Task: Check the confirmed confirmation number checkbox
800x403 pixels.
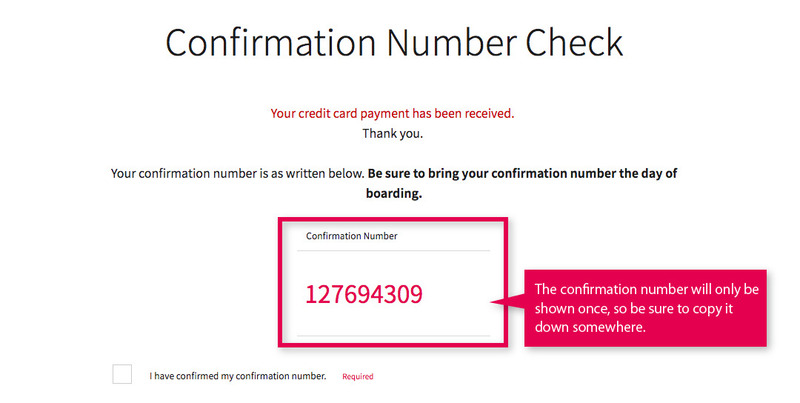Action: (122, 375)
